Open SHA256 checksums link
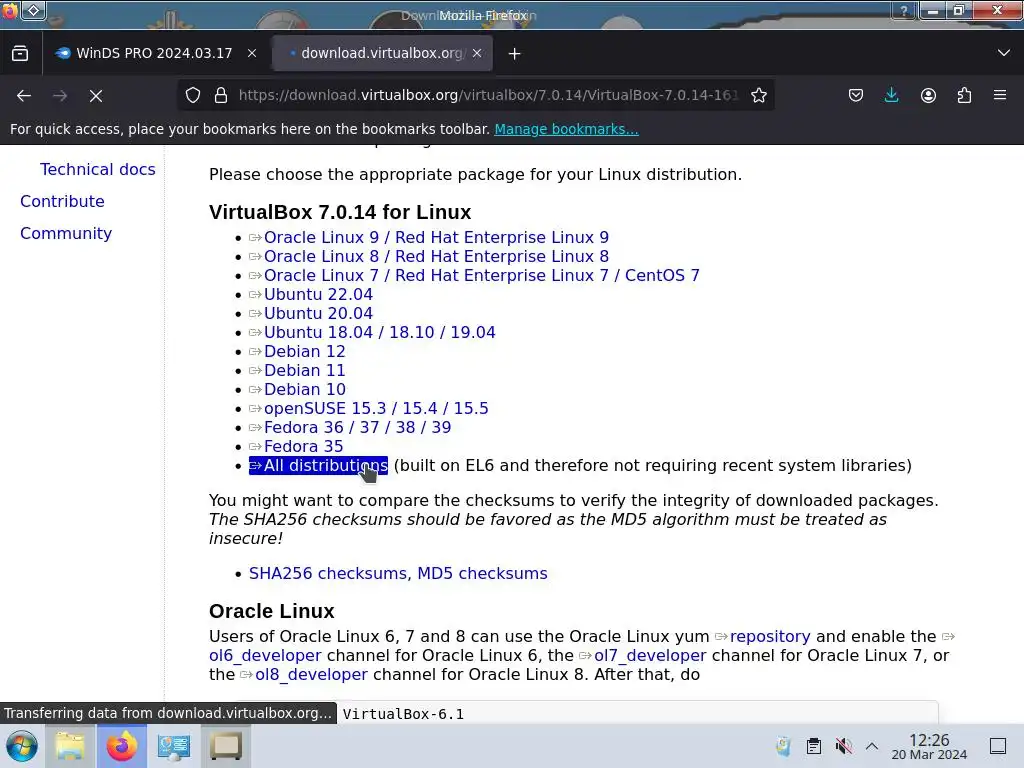The width and height of the screenshot is (1024, 768). tap(328, 573)
